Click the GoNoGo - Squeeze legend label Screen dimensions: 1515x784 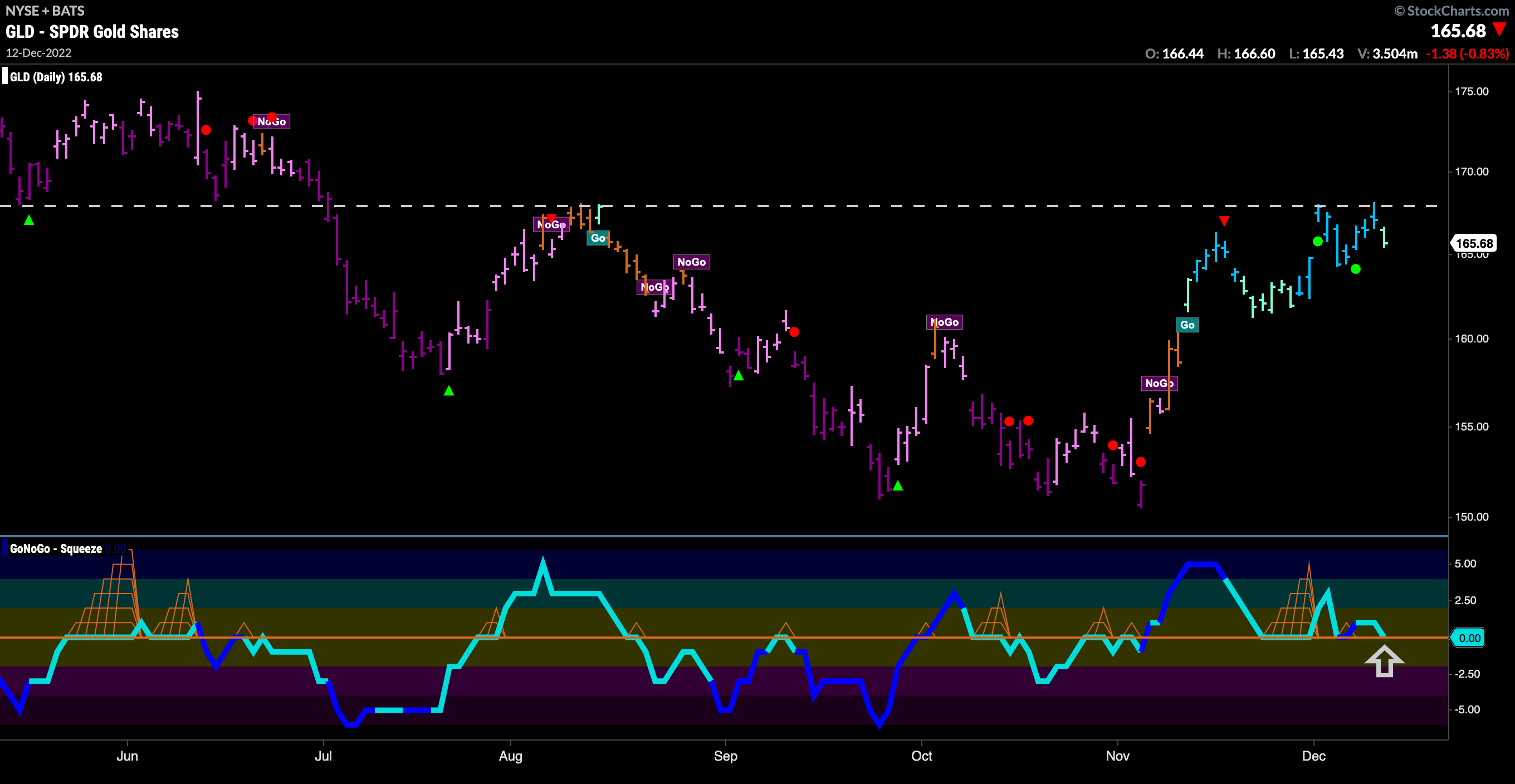pyautogui.click(x=56, y=548)
